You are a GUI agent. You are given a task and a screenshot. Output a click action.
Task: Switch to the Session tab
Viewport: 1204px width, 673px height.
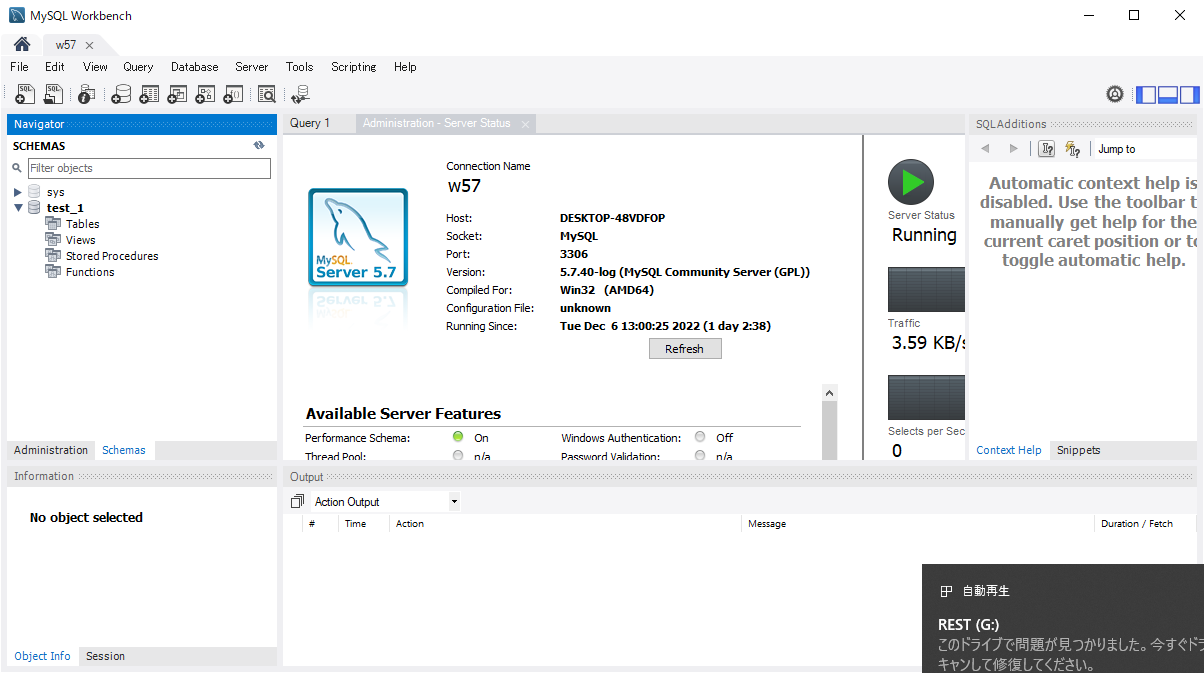pyautogui.click(x=105, y=656)
